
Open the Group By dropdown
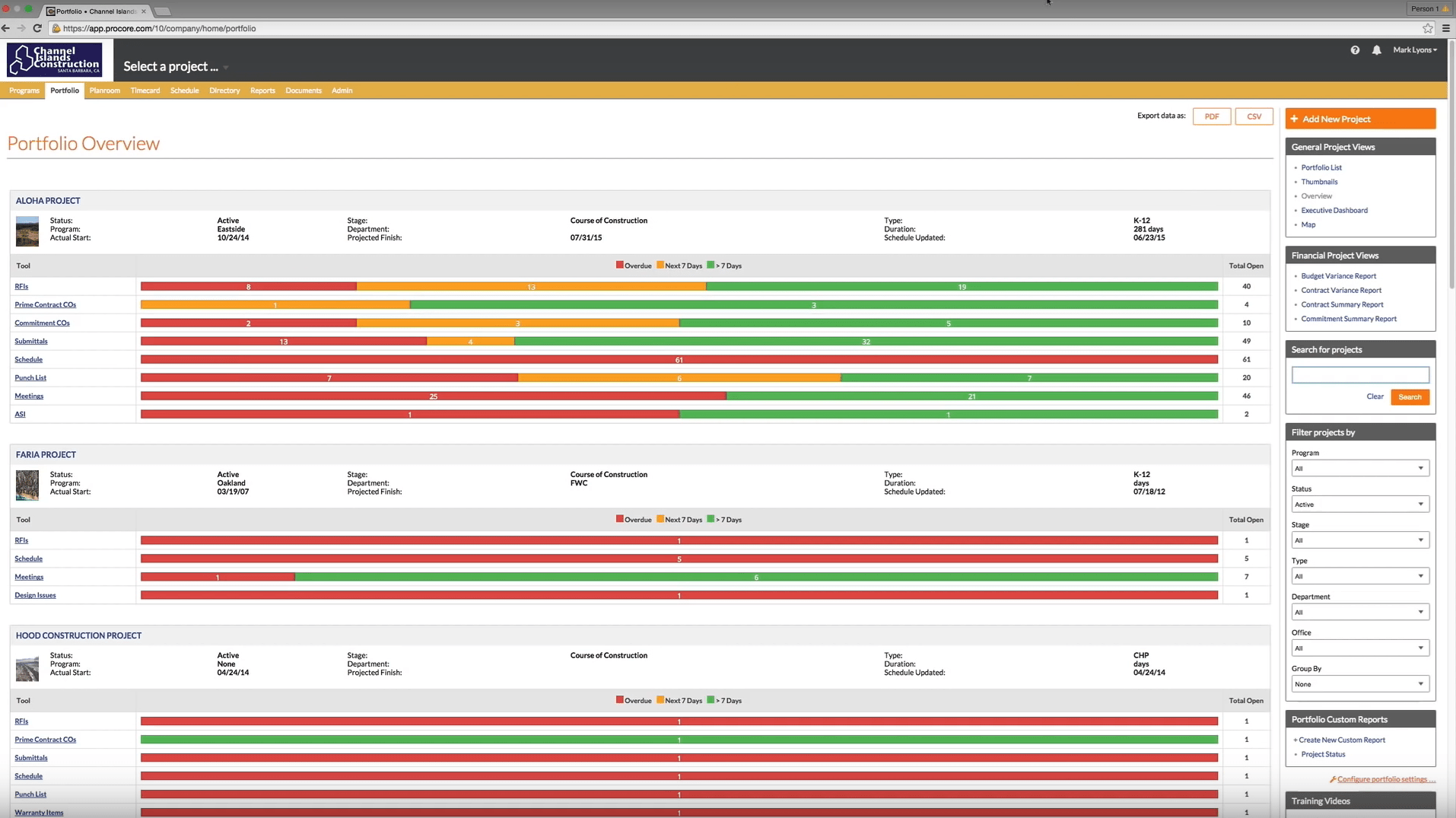(1359, 684)
